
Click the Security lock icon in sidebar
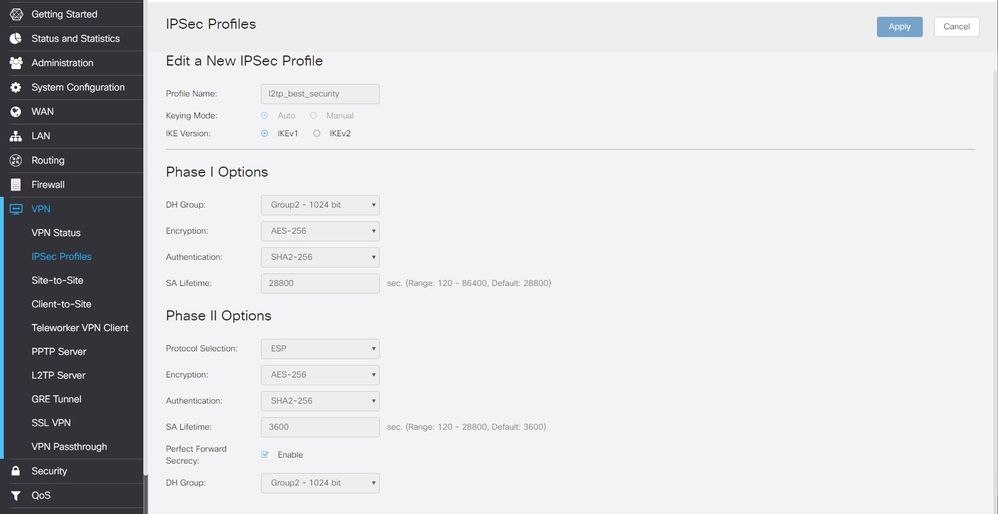pyautogui.click(x=15, y=471)
